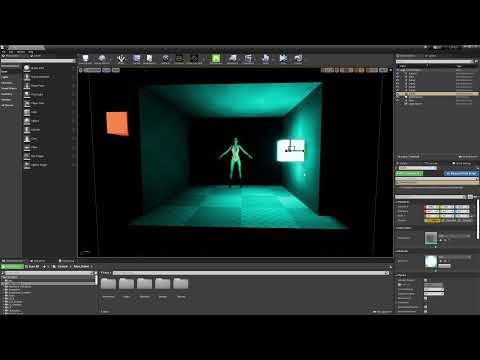Select Cone in the placement list
Image resolution: width=480 pixels, height=360 pixels.
tap(48, 138)
